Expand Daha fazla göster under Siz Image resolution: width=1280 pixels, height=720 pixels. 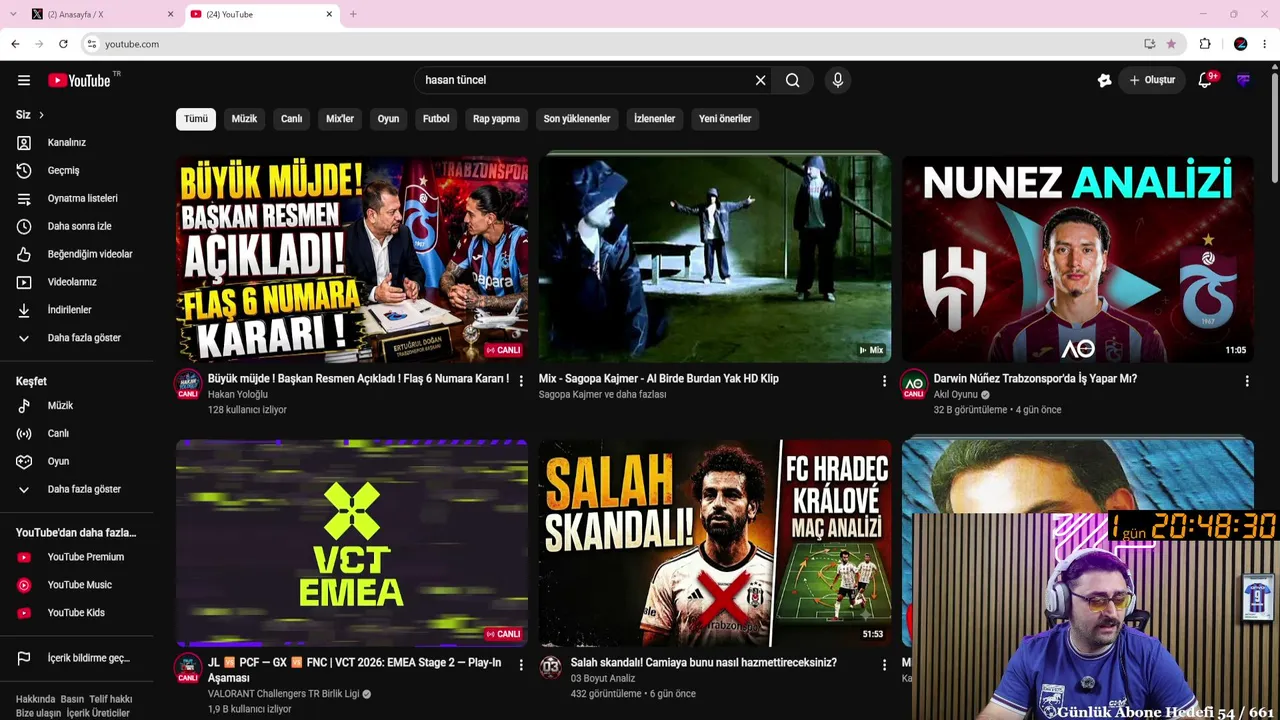coord(84,338)
